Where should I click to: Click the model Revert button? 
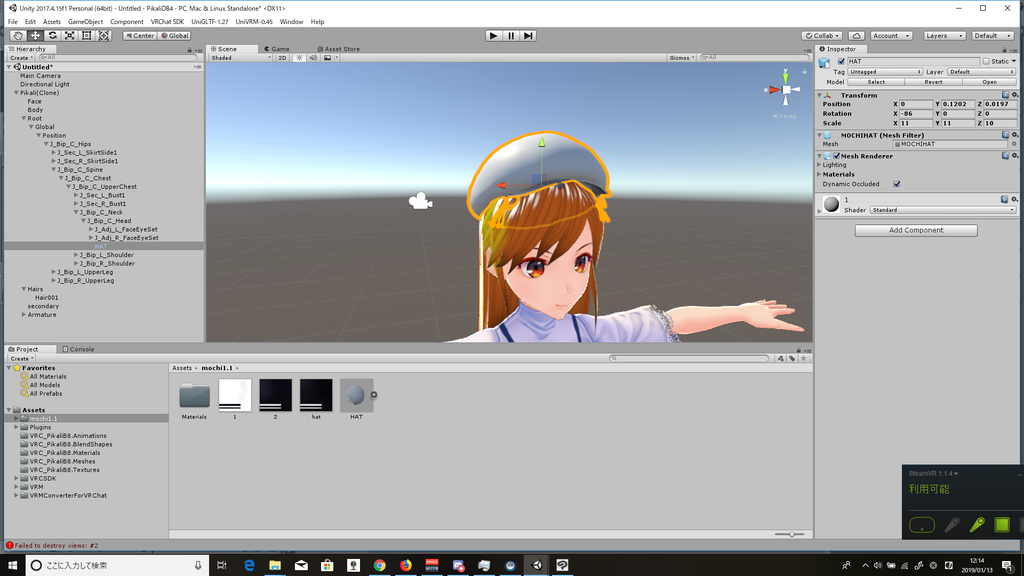click(x=933, y=82)
